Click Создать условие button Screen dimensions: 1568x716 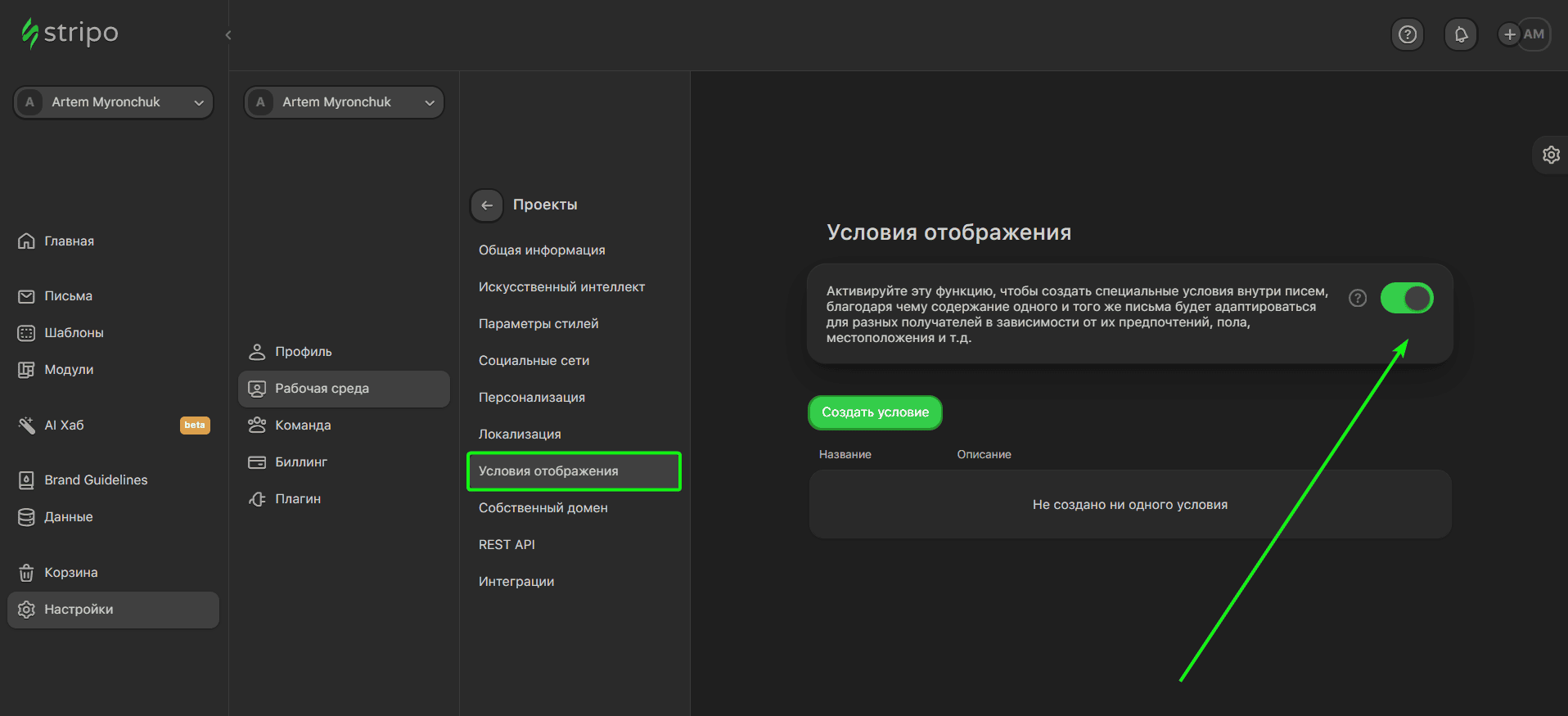tap(875, 412)
